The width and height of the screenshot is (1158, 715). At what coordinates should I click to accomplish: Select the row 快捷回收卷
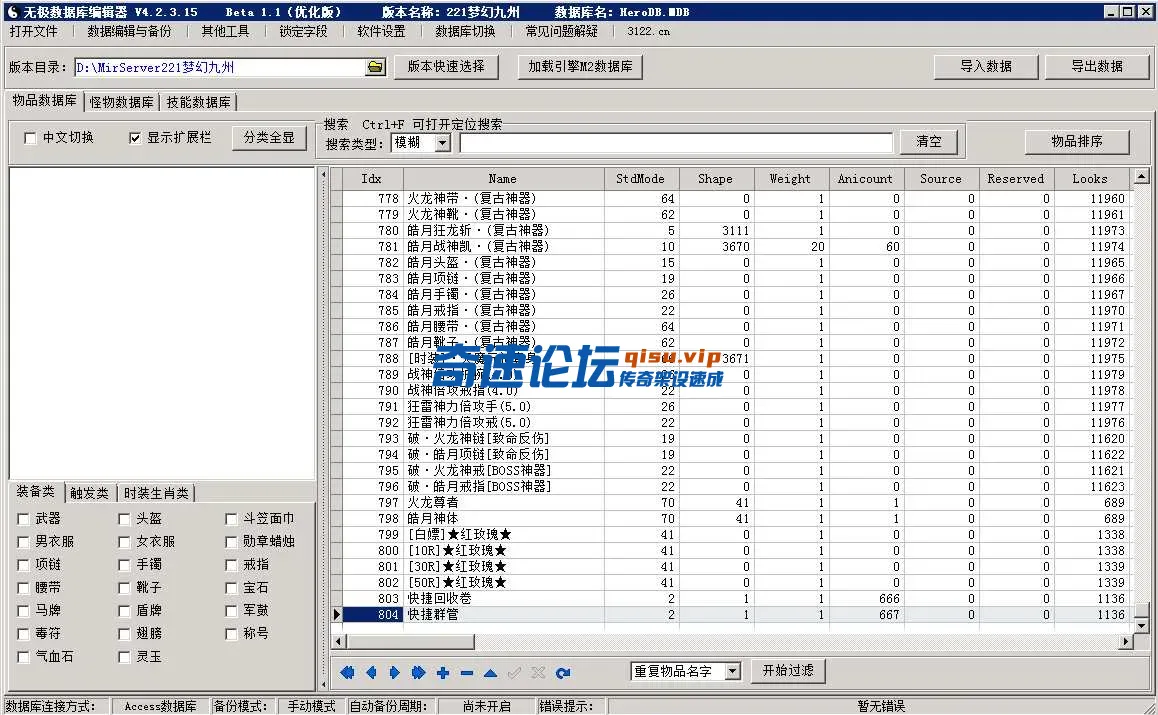tap(736, 598)
